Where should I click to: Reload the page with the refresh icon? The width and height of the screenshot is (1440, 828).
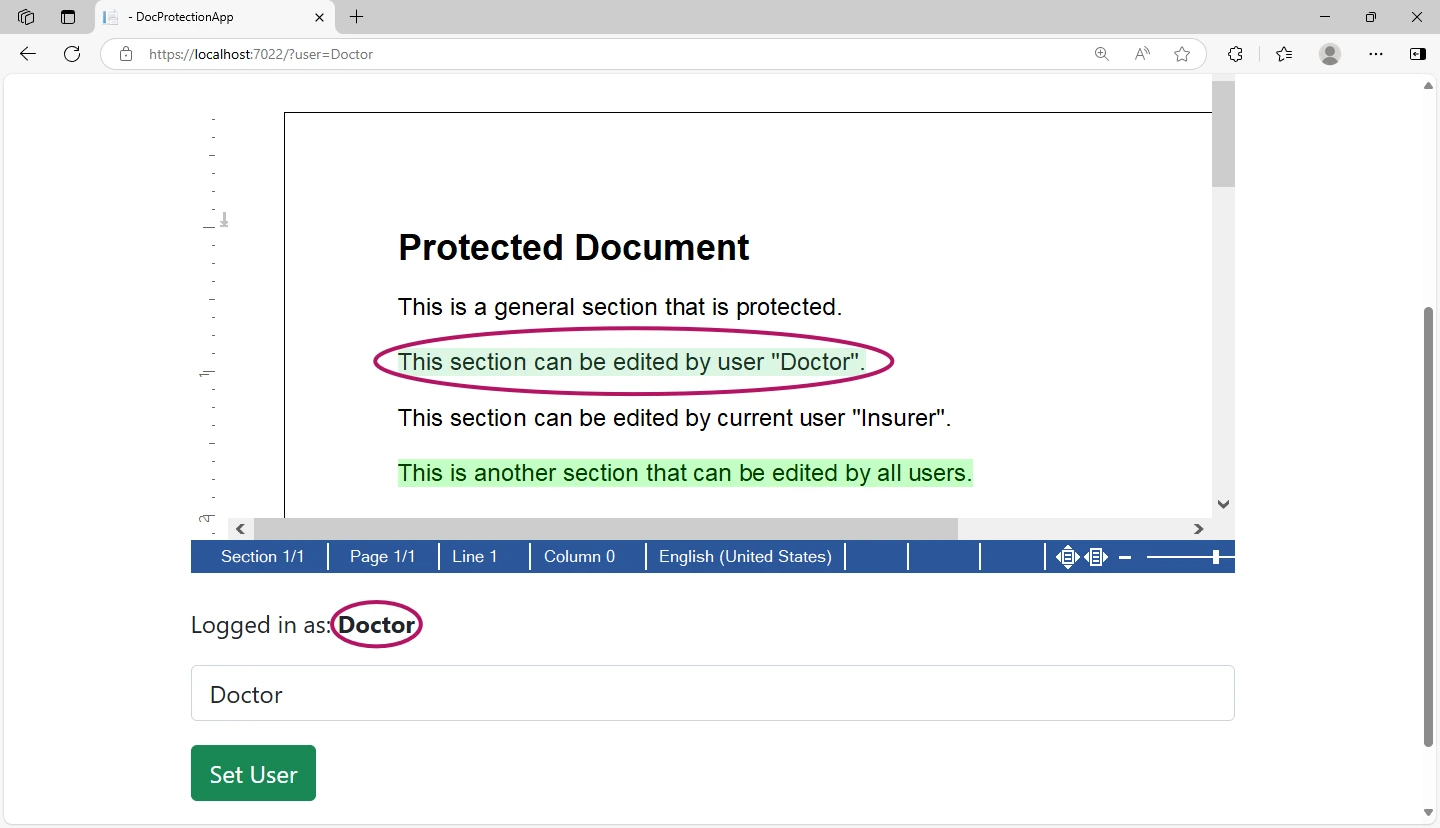[72, 54]
